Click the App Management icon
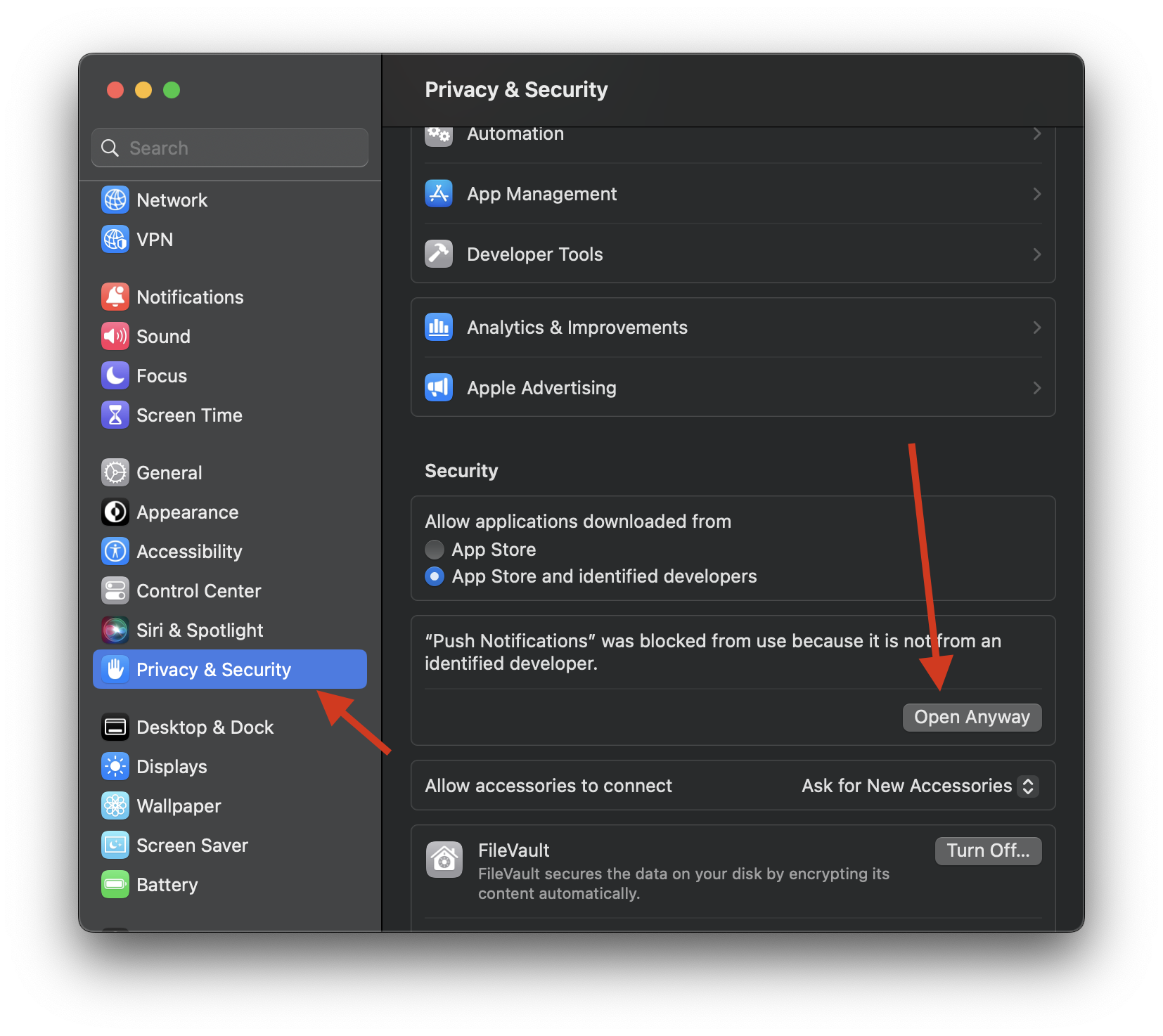 click(439, 193)
